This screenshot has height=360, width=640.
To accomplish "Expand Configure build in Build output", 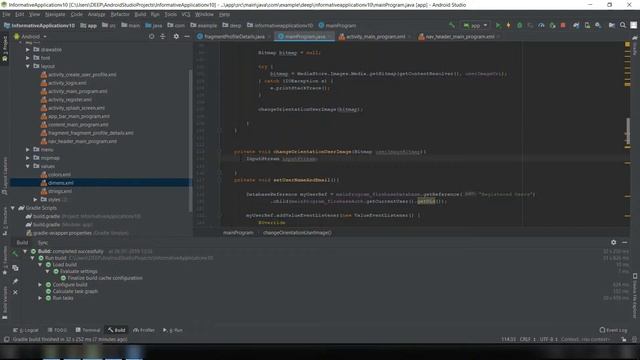I will (x=40, y=284).
